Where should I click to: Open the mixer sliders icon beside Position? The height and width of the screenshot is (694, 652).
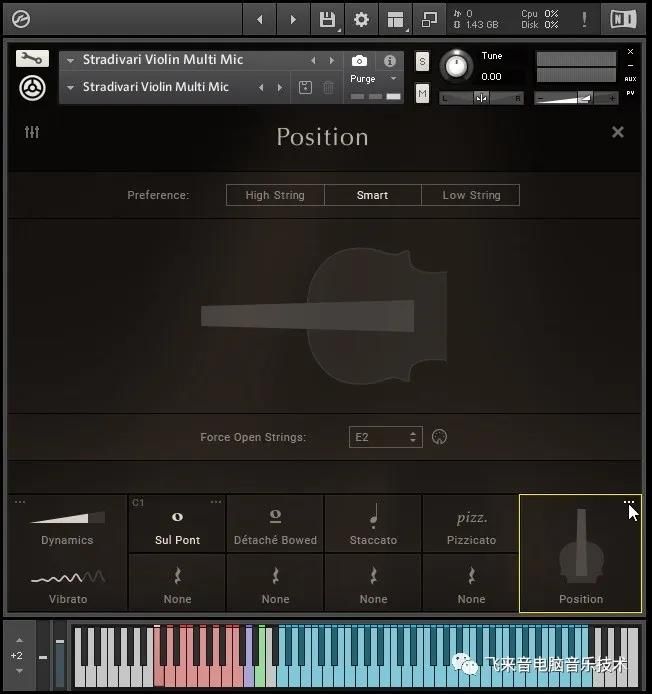tap(32, 131)
